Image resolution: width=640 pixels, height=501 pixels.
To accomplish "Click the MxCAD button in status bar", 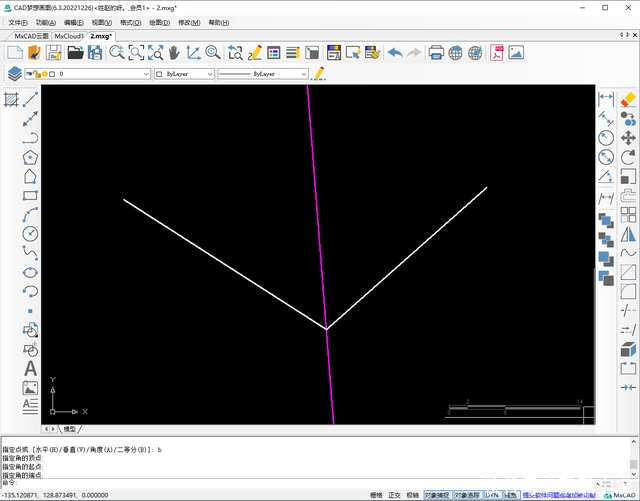I will point(620,495).
